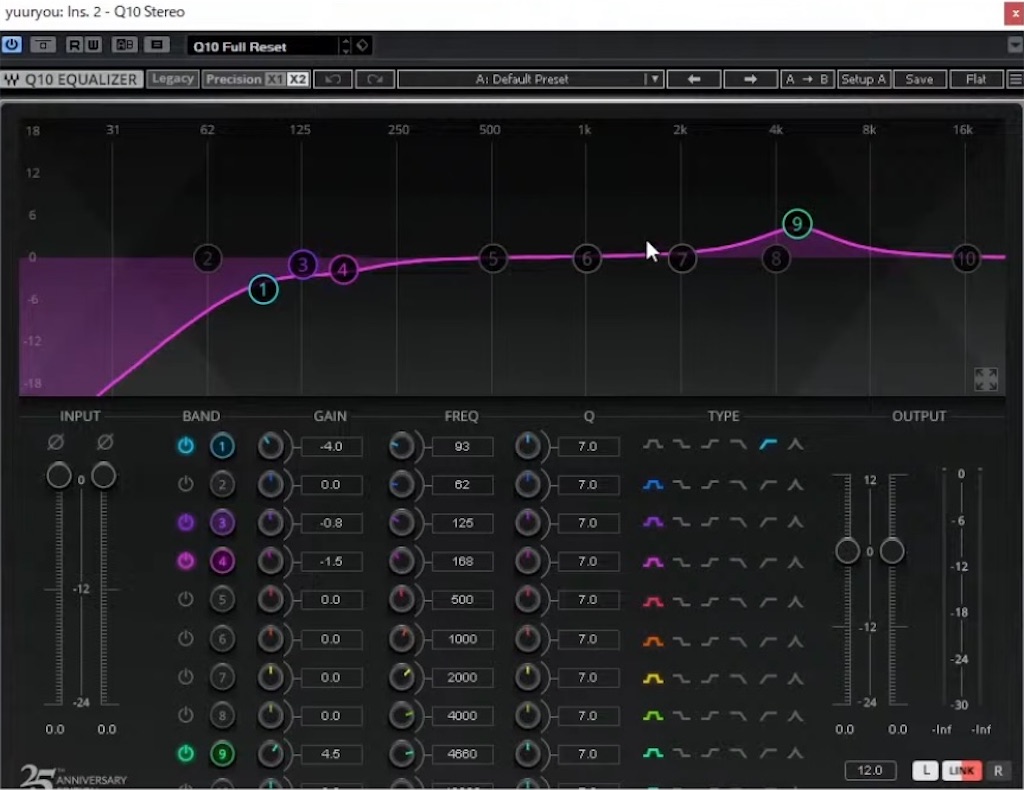
Task: Select low shelf type for band 3
Action: 681,522
